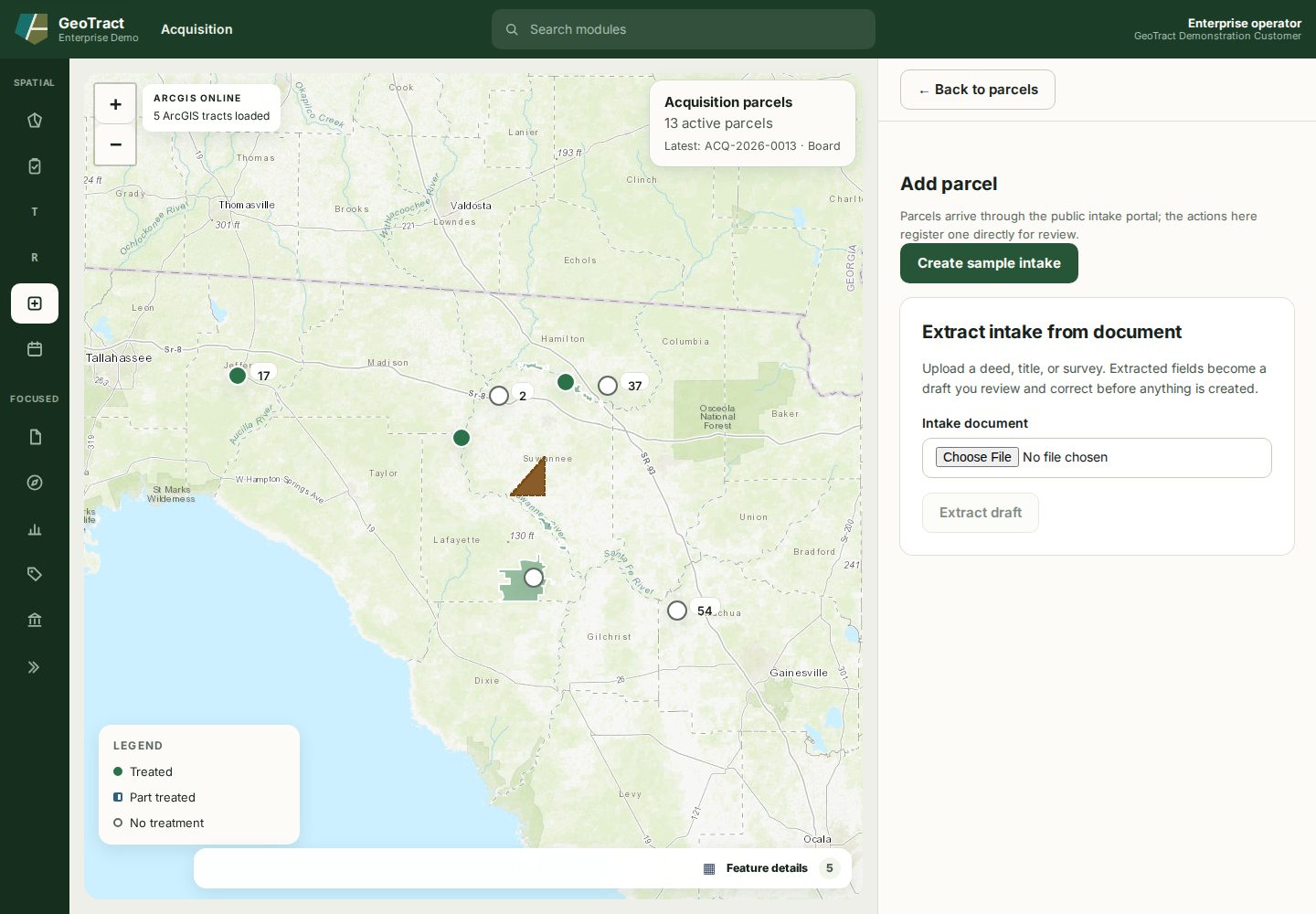This screenshot has height=914, width=1316.
Task: Open the clipboard checklist sidebar module
Action: (x=35, y=166)
